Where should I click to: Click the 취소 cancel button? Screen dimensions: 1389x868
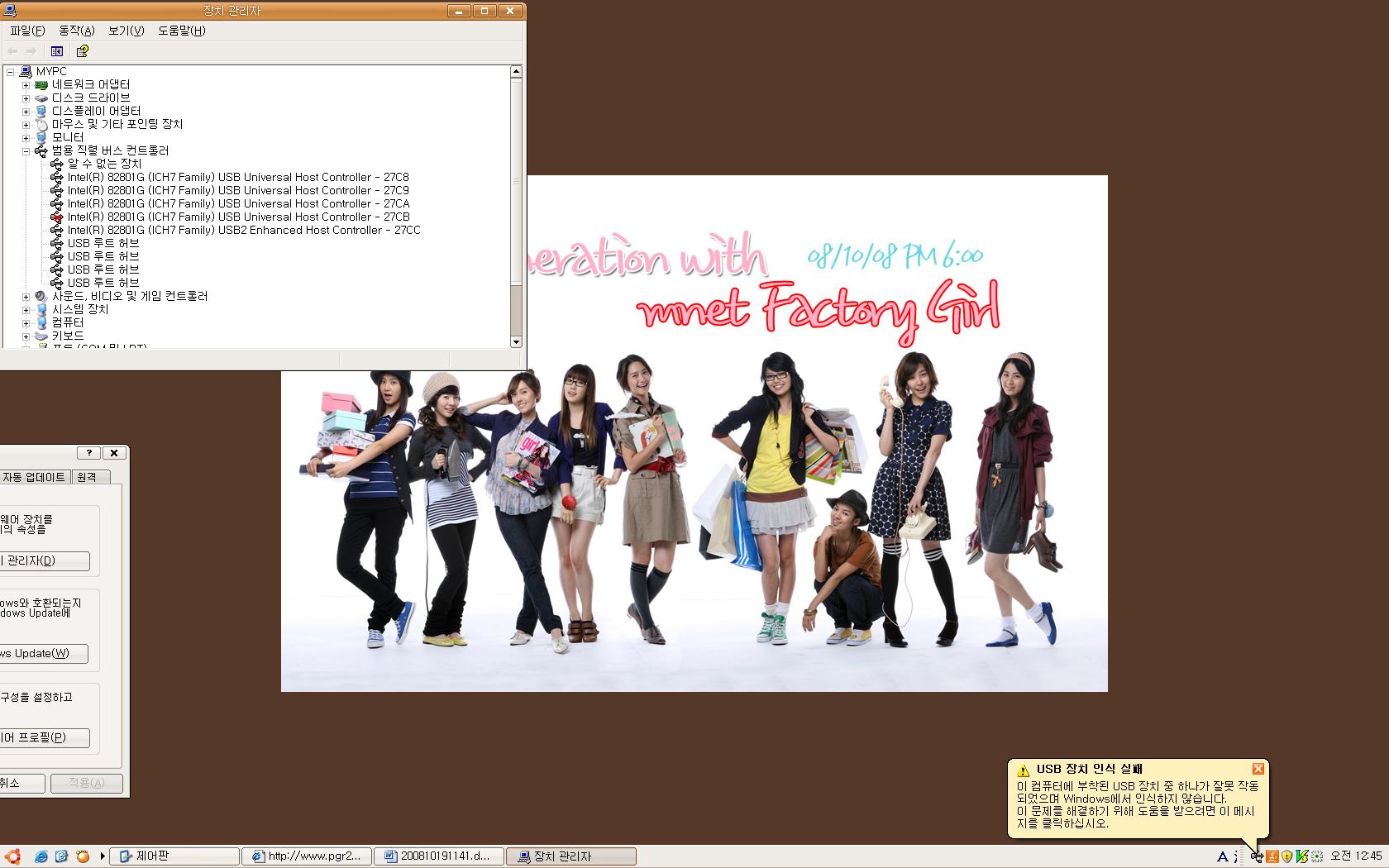coord(22,783)
